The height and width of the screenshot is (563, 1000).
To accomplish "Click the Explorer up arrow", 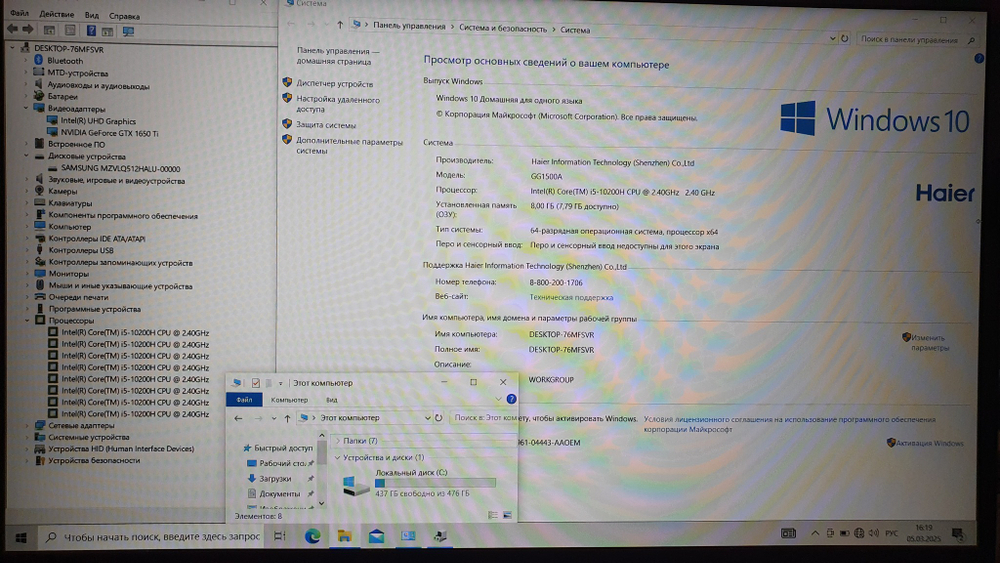I will point(288,418).
